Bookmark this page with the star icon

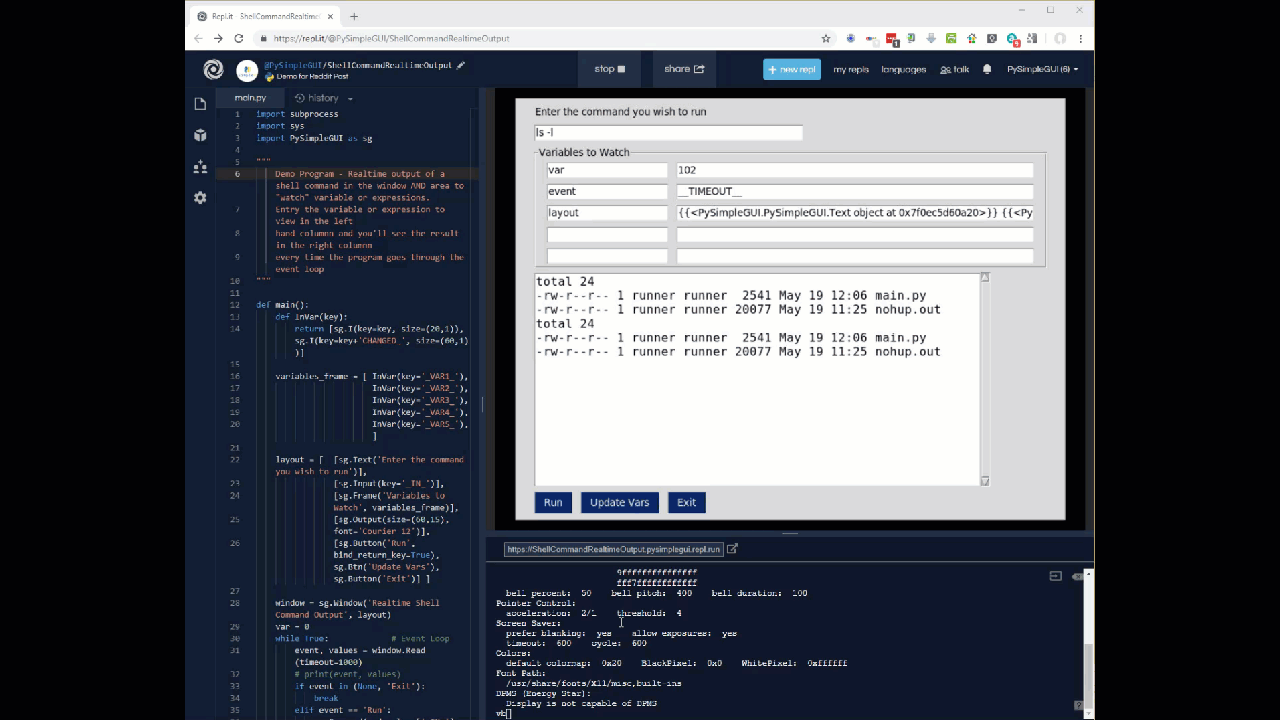tap(826, 38)
